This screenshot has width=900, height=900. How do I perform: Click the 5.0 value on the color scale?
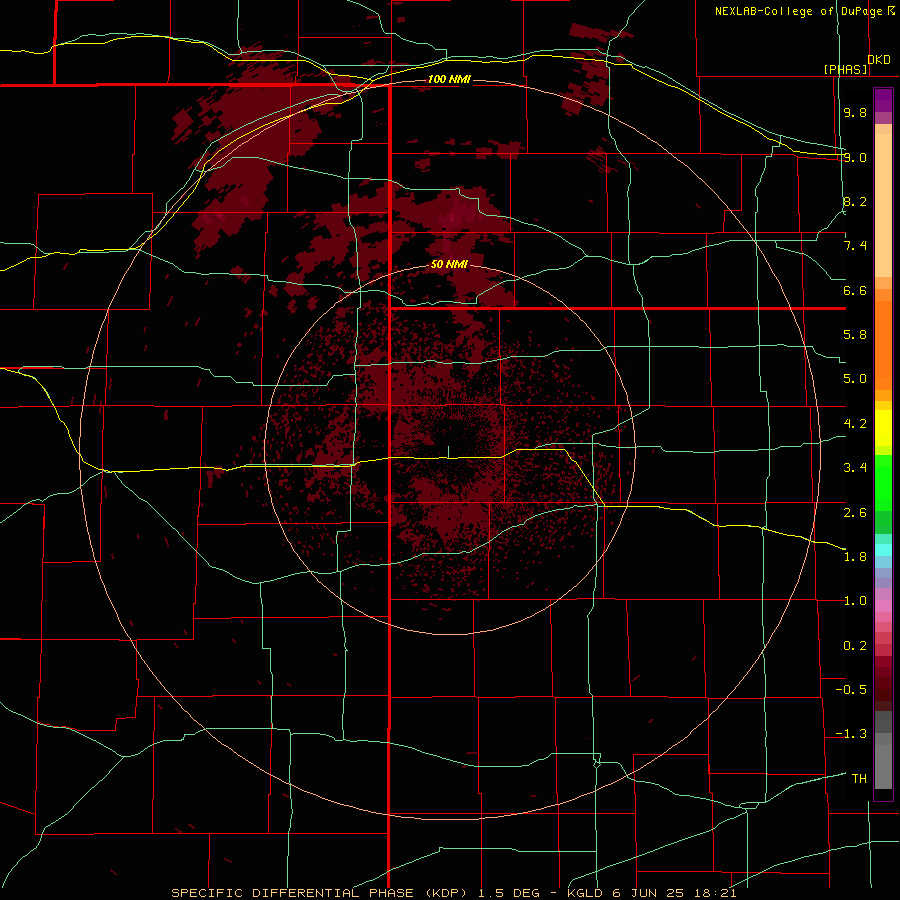point(855,379)
